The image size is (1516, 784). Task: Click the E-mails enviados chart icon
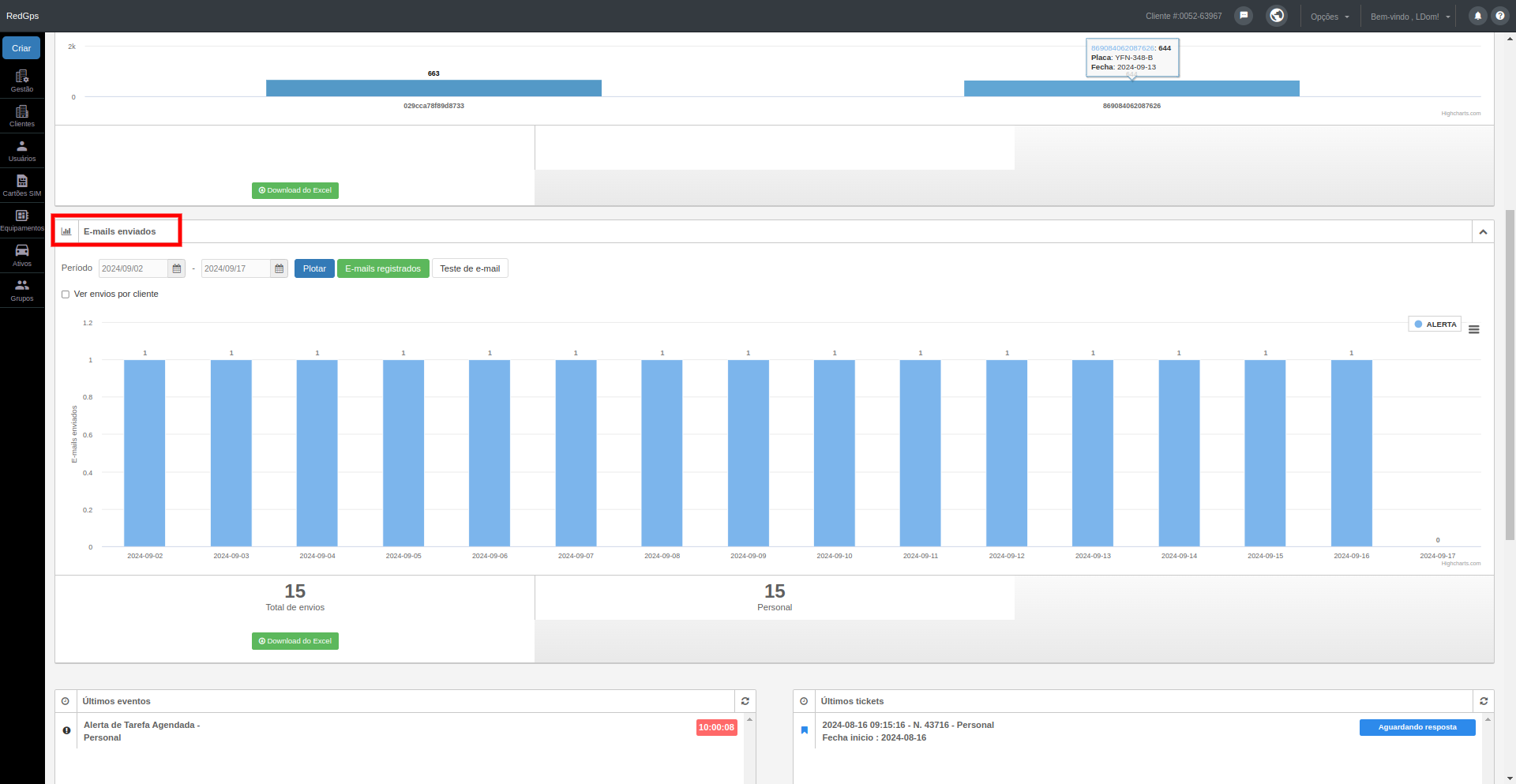66,231
